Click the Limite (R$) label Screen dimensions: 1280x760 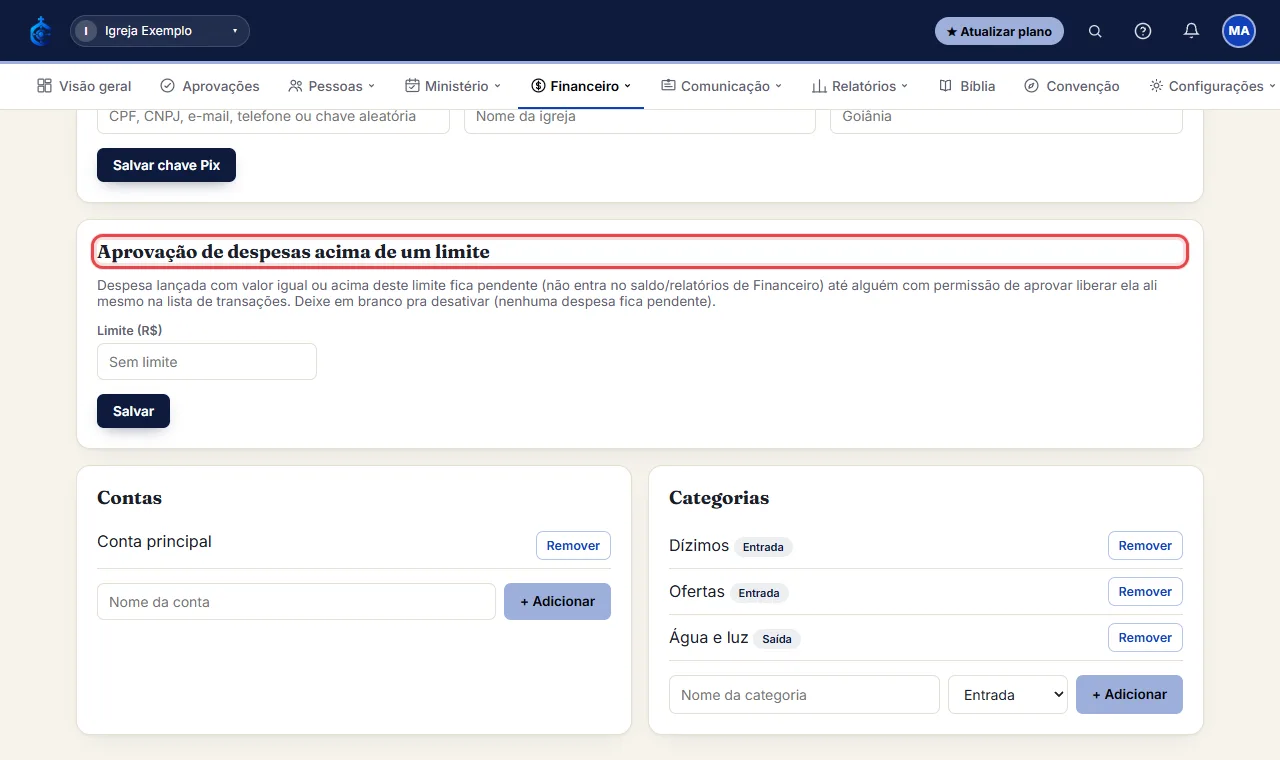(x=129, y=330)
